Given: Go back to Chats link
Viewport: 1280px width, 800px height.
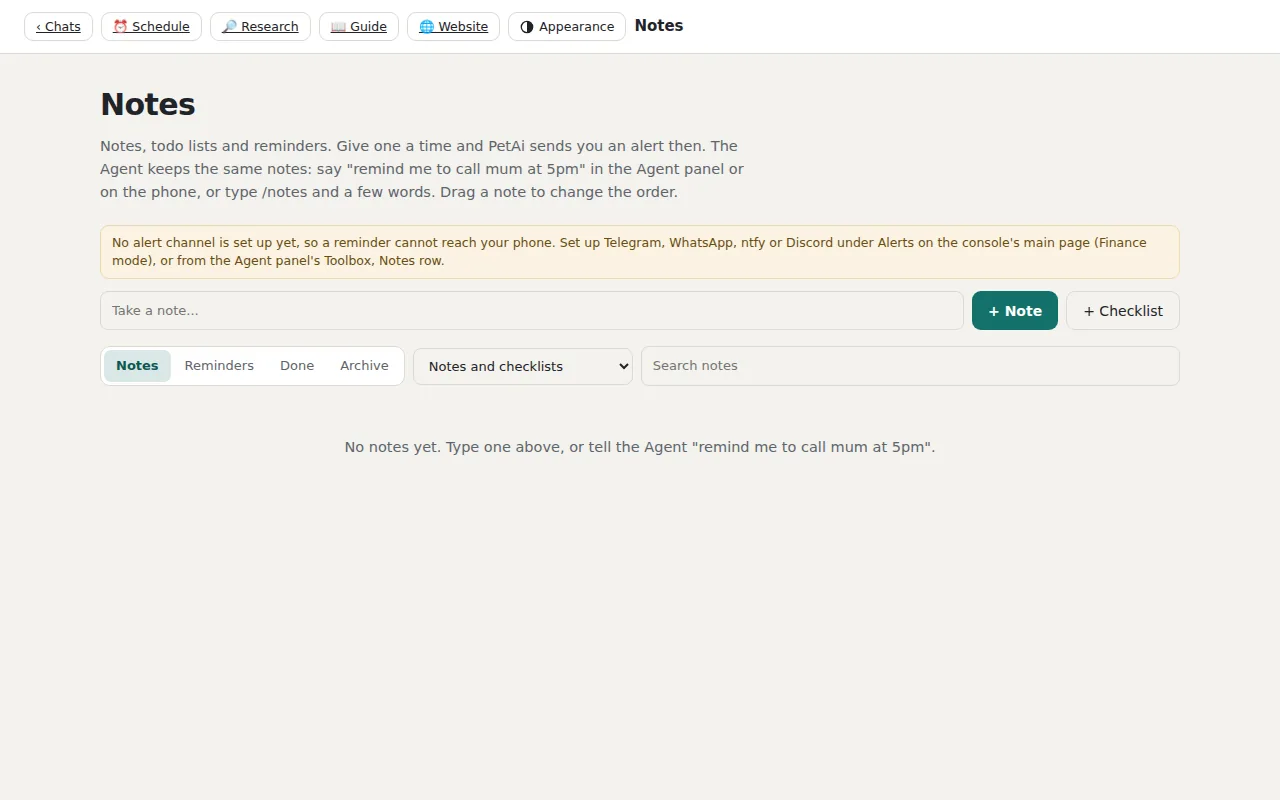Looking at the screenshot, I should pyautogui.click(x=58, y=27).
